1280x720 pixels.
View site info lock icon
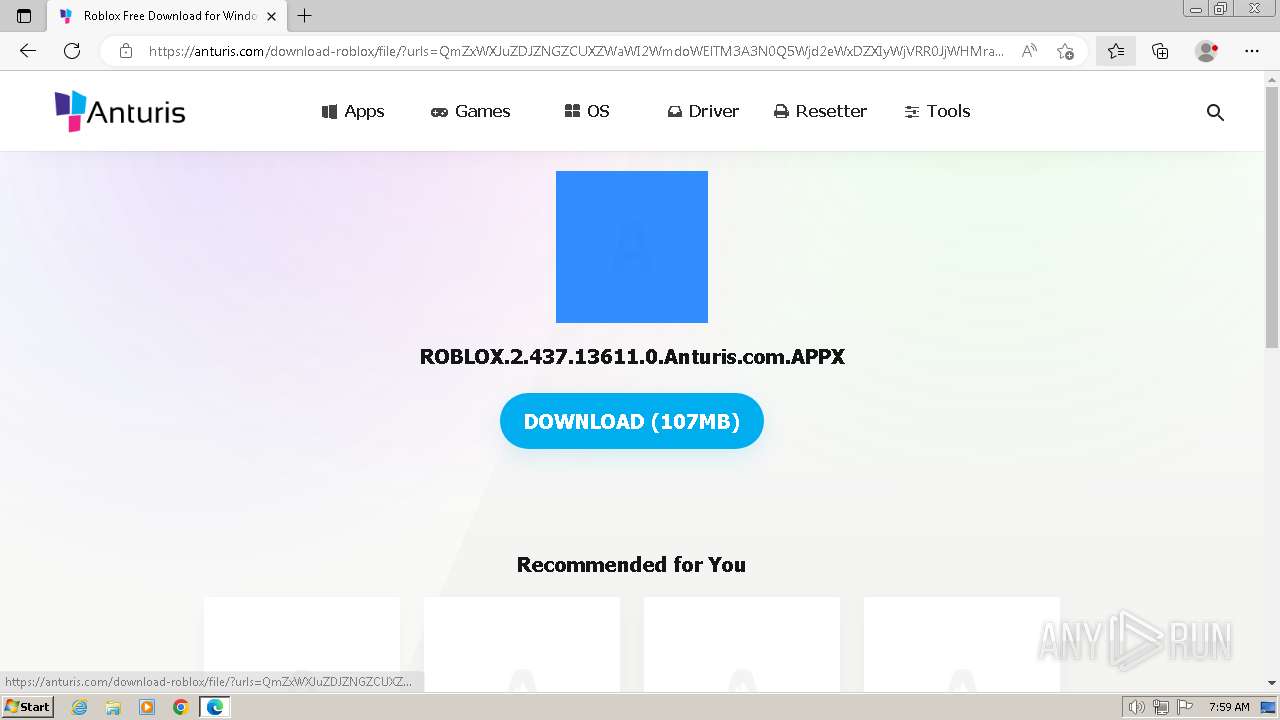click(x=125, y=51)
